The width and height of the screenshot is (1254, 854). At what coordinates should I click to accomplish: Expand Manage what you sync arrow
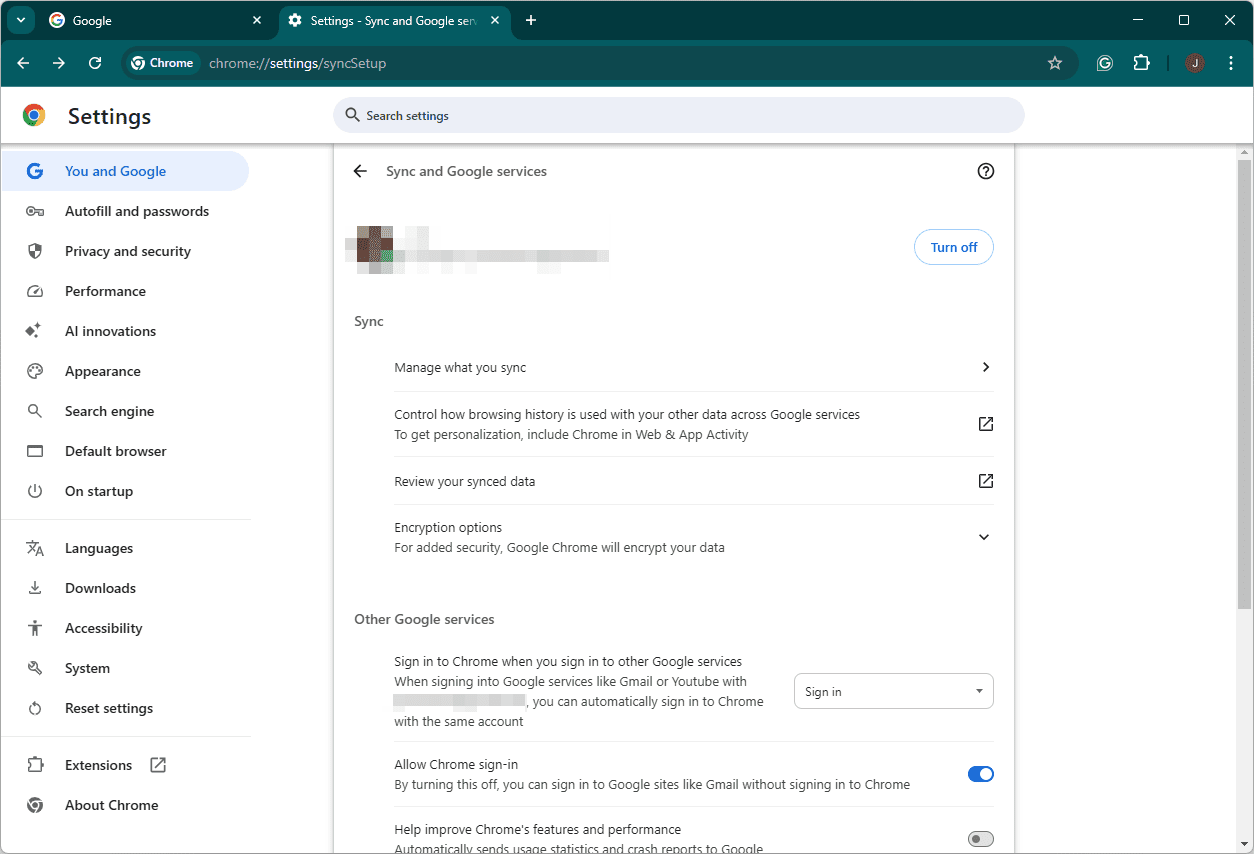(x=985, y=367)
